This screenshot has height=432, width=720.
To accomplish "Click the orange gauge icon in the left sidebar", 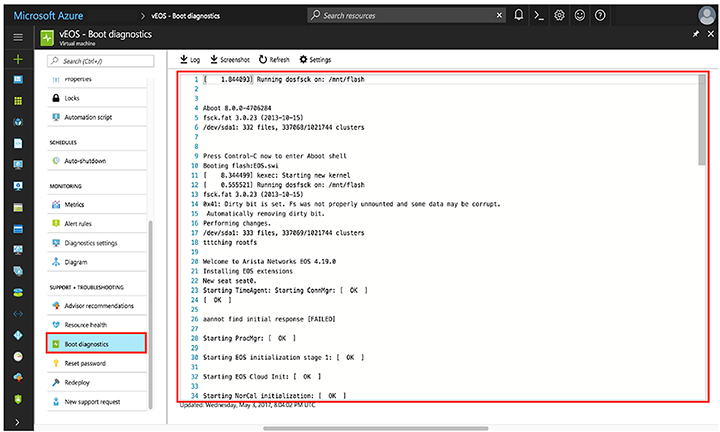I will 18,356.
